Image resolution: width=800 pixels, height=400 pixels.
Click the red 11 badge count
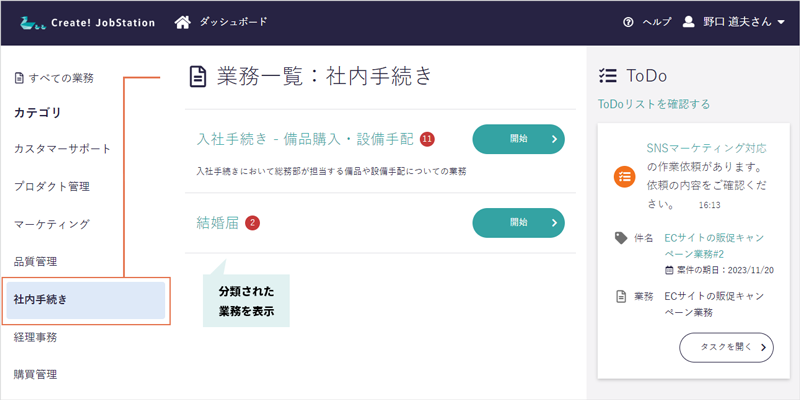tap(427, 138)
